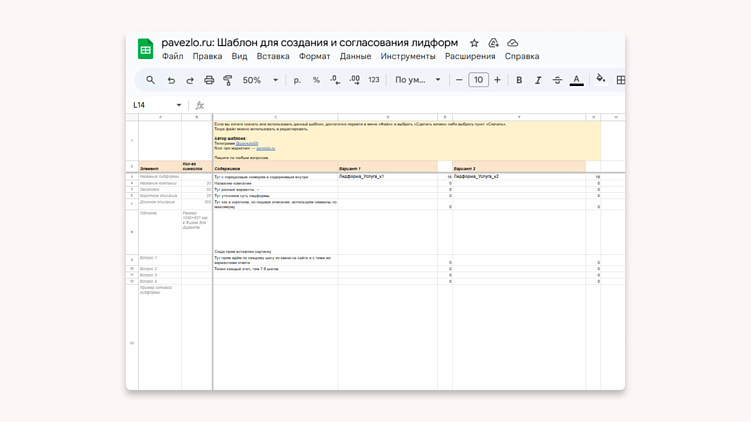Open the move-to-folder icon beside the title
Image resolution: width=751 pixels, height=422 pixels.
click(493, 43)
